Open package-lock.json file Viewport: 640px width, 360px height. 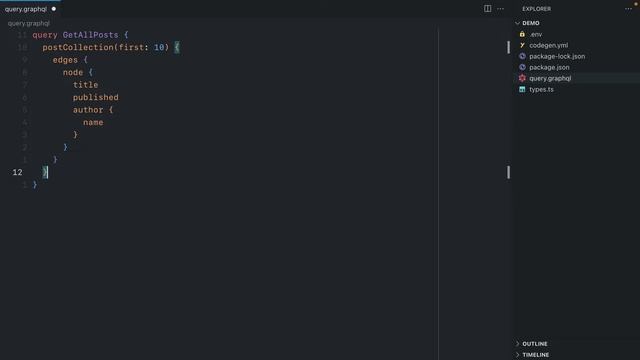tap(576, 56)
